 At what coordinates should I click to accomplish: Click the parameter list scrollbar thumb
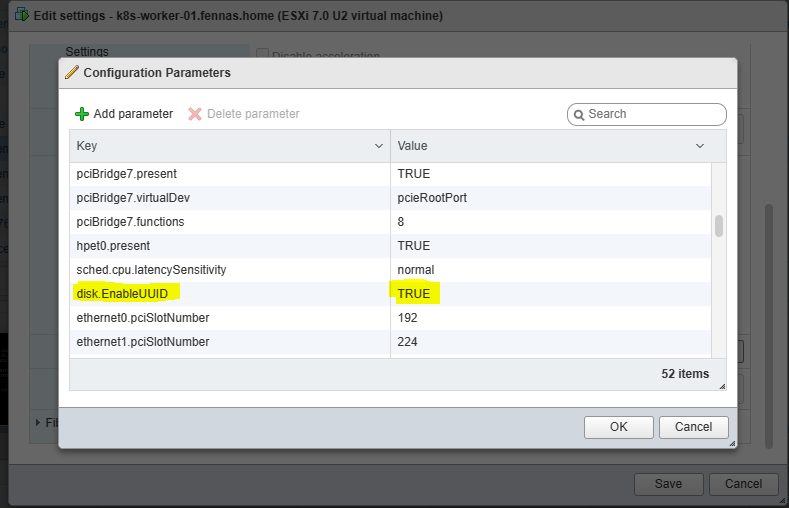(x=719, y=226)
